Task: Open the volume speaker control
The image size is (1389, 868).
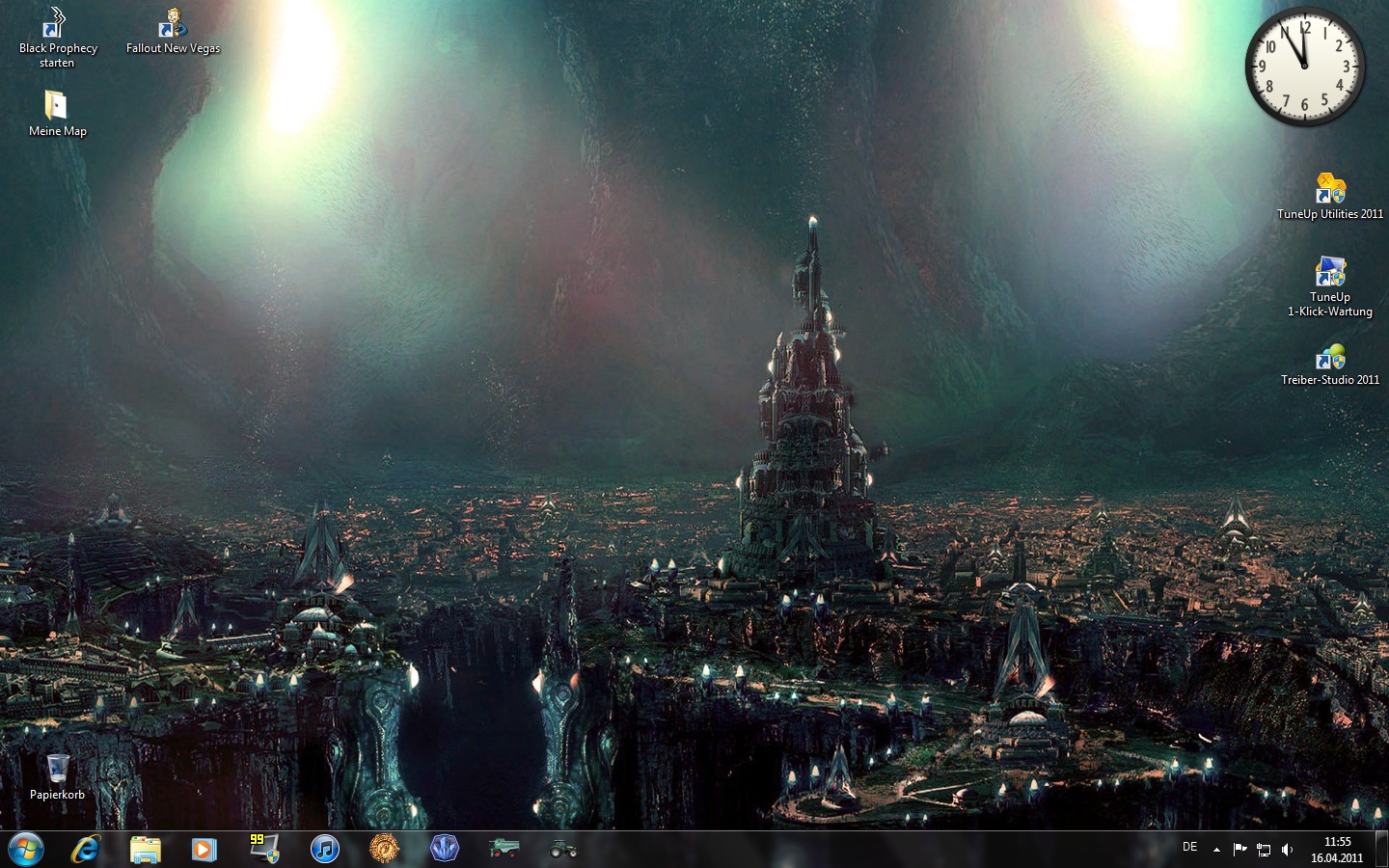Action: pyautogui.click(x=1287, y=850)
